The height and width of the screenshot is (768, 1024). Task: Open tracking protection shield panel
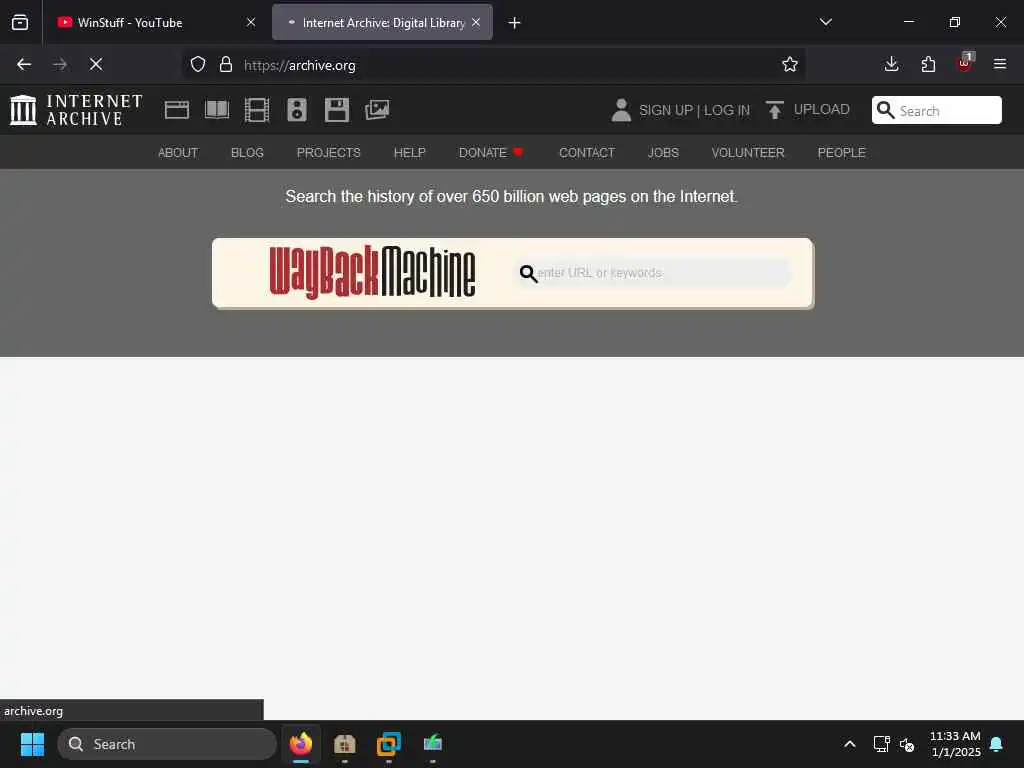pos(198,65)
